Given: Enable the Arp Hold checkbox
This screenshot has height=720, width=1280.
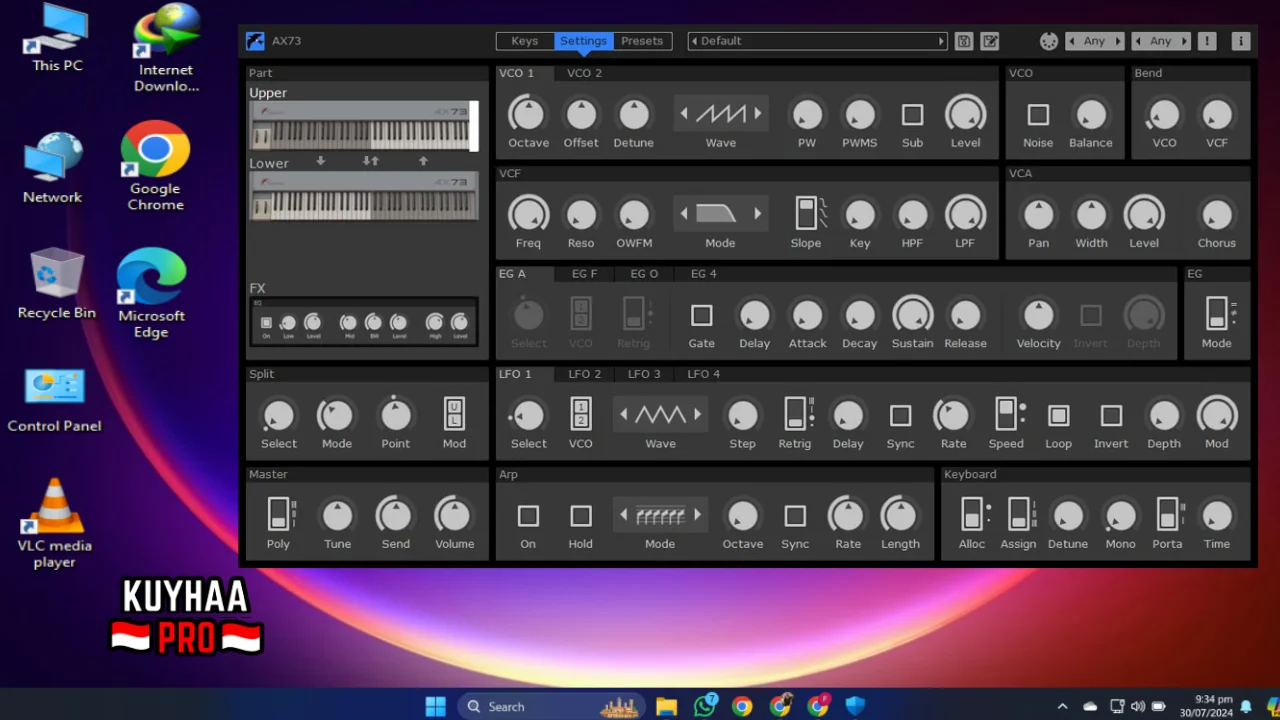Looking at the screenshot, I should [x=581, y=516].
